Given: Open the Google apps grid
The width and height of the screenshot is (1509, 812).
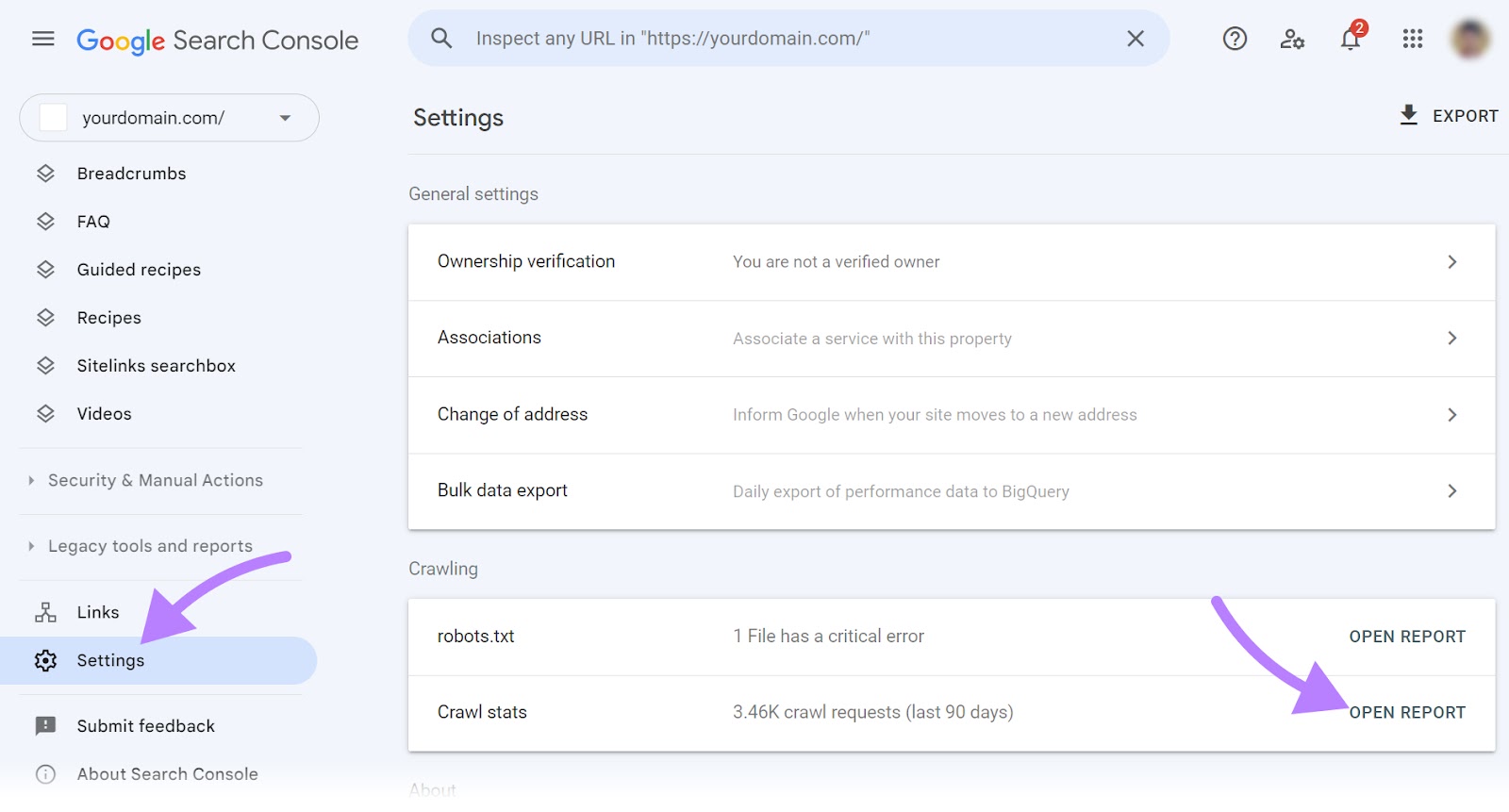Looking at the screenshot, I should tap(1412, 39).
